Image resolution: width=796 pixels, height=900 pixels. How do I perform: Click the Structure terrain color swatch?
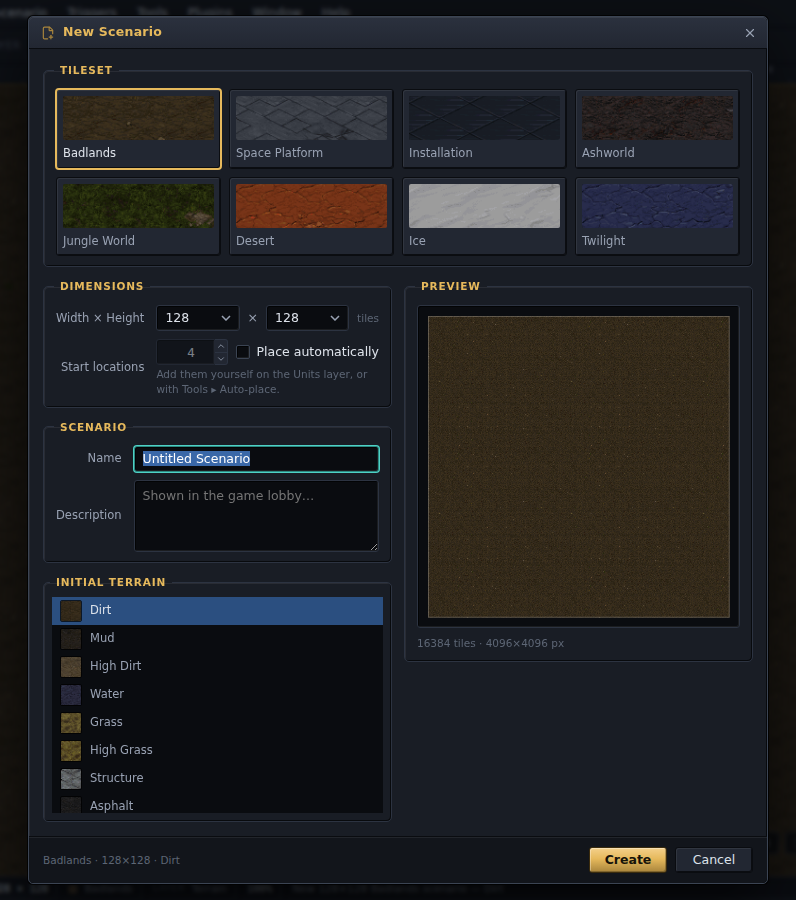(71, 779)
